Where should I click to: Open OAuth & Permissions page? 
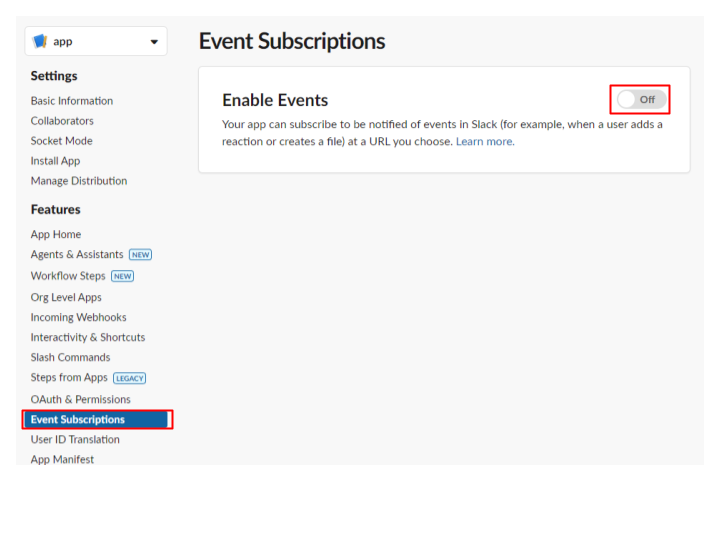click(x=80, y=399)
